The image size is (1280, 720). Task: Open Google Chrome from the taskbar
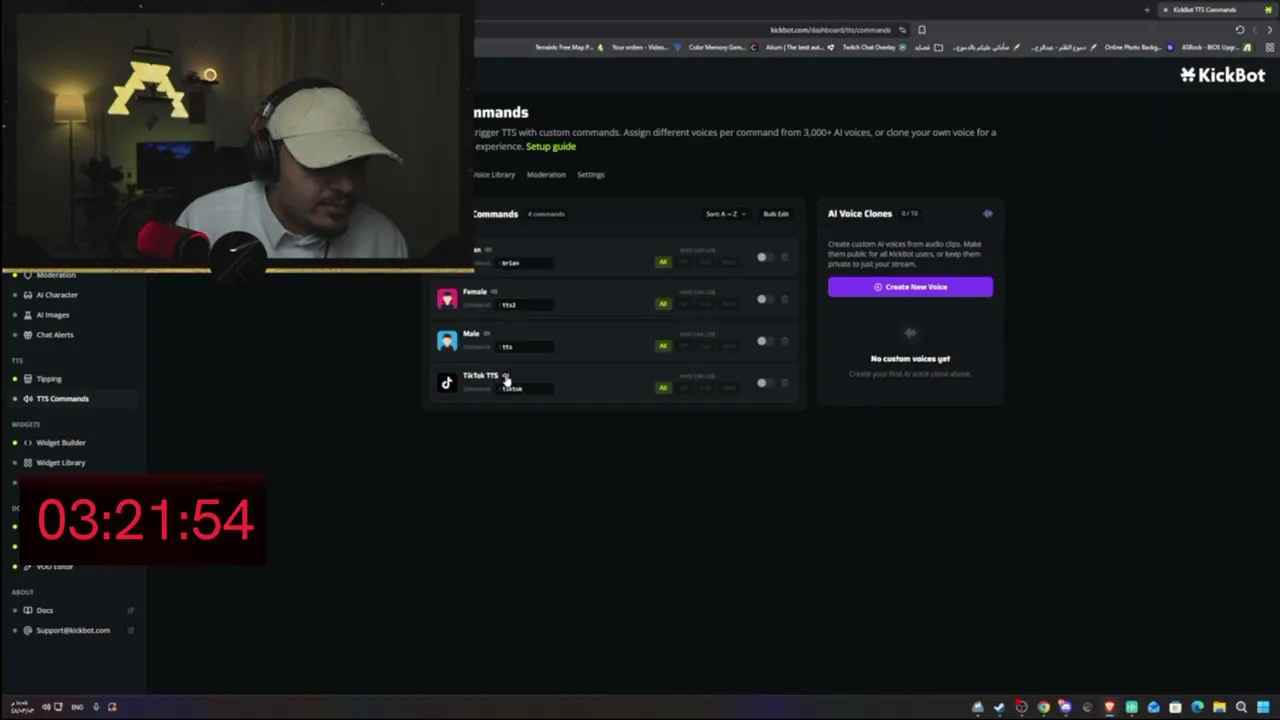coord(1043,707)
